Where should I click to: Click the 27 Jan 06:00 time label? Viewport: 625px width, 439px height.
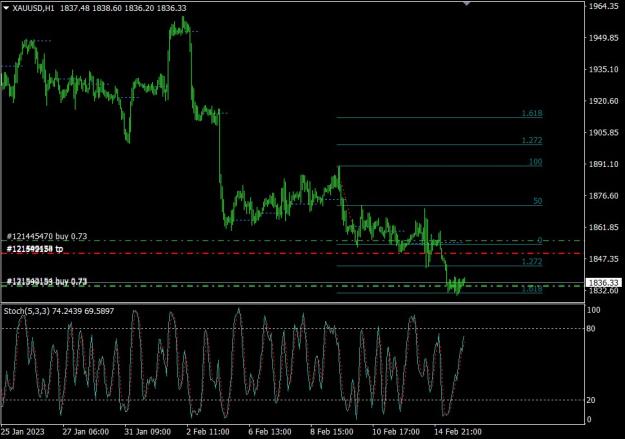point(85,432)
